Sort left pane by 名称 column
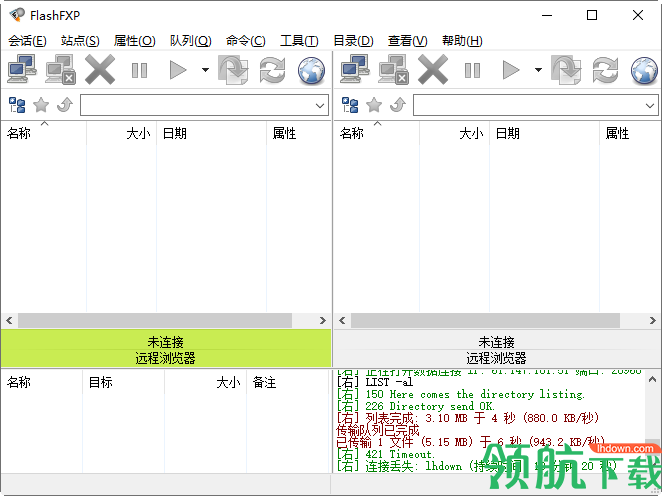The image size is (662, 496). pyautogui.click(x=44, y=133)
